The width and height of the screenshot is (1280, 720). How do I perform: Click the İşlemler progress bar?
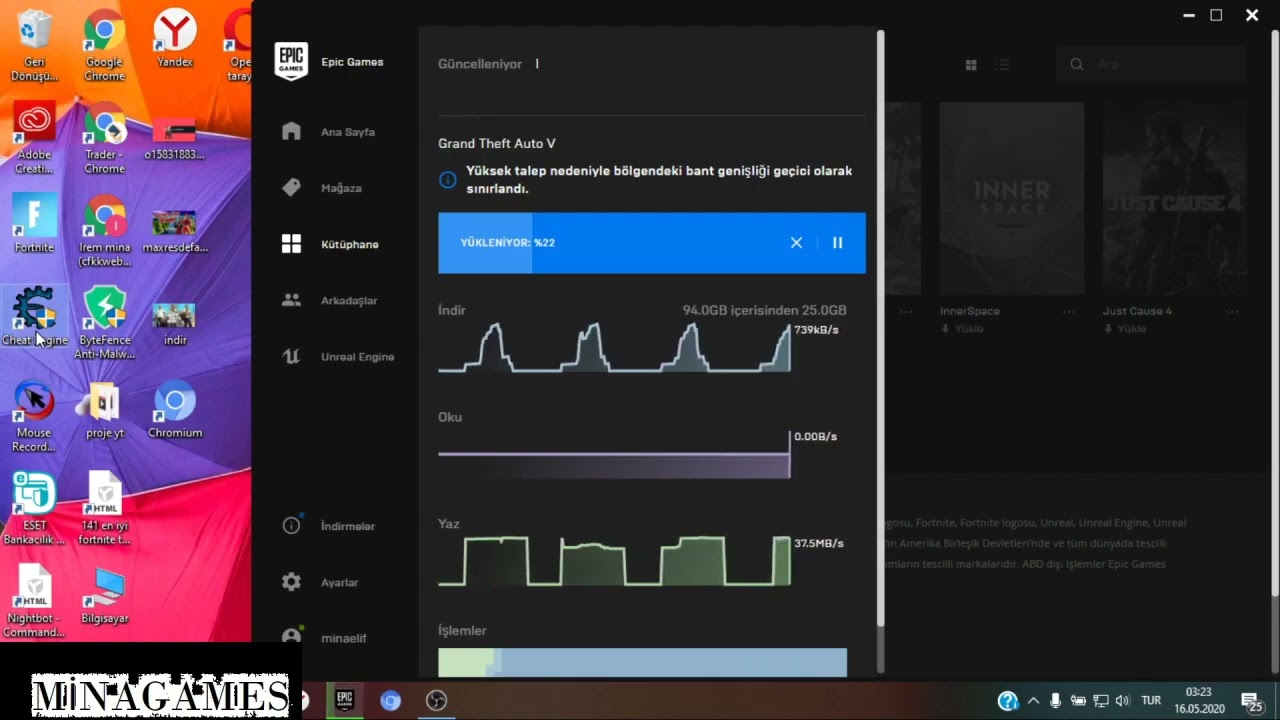pos(642,662)
